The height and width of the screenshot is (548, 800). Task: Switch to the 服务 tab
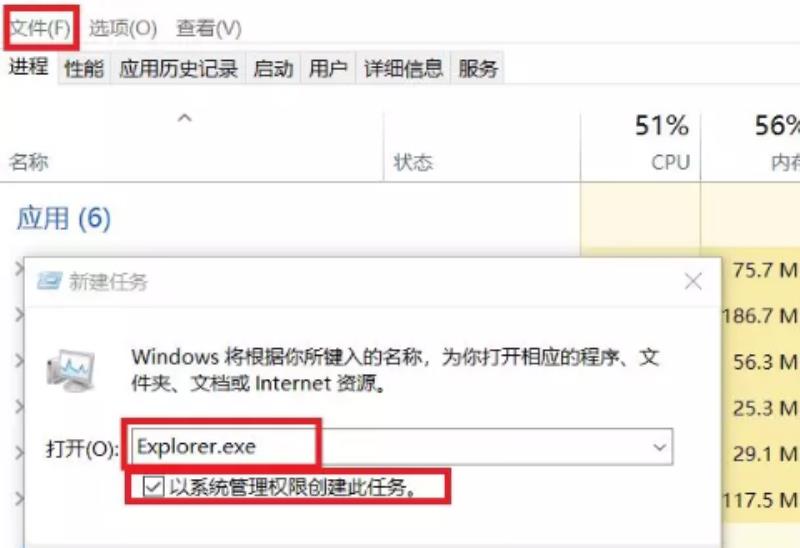(478, 68)
